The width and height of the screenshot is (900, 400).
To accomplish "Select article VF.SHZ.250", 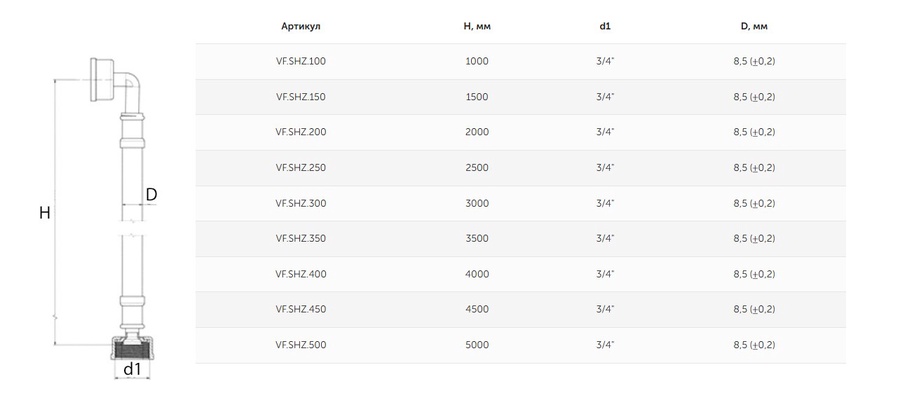I will pos(301,168).
